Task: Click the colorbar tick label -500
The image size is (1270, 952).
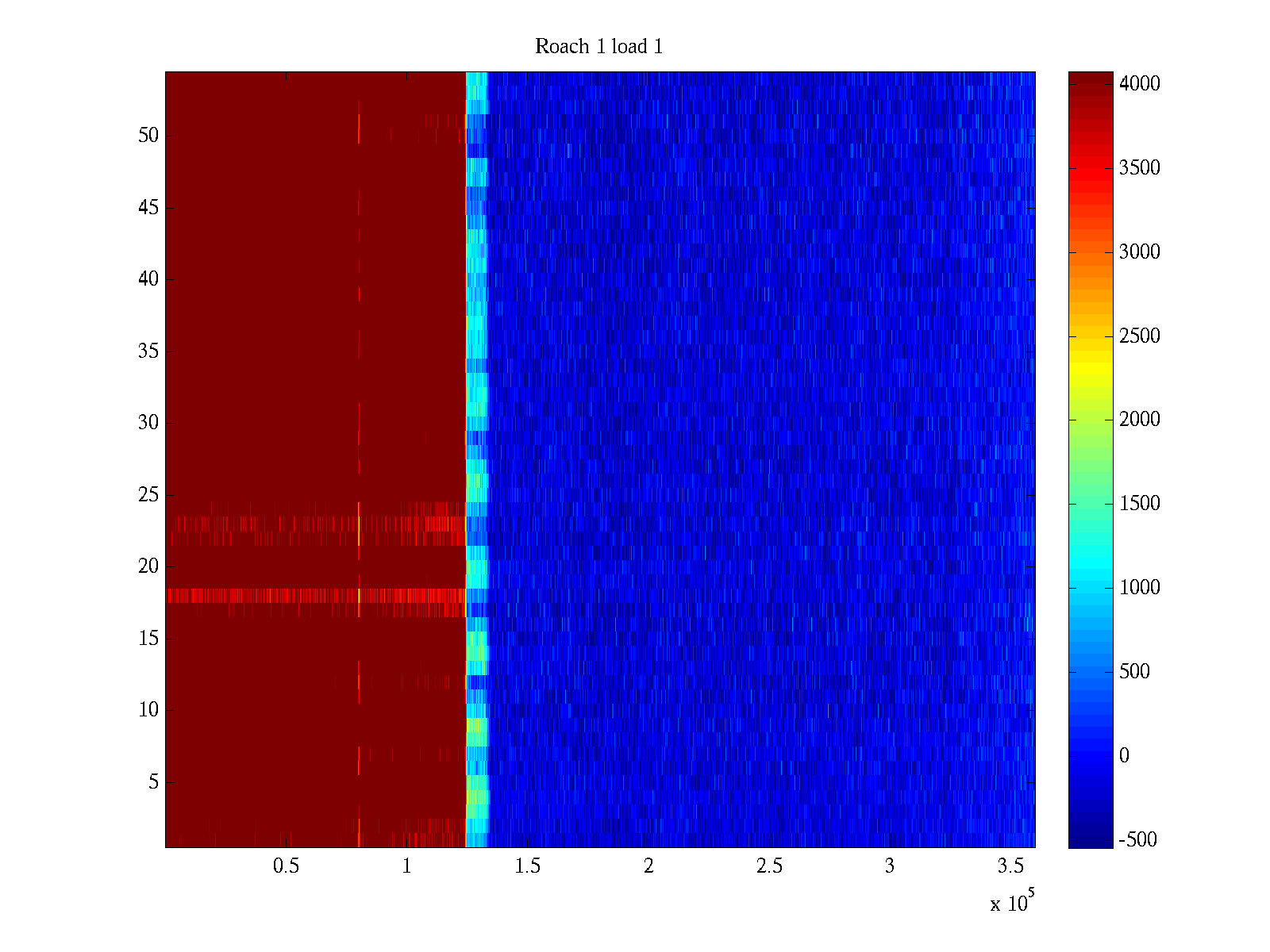Action: coord(1137,839)
